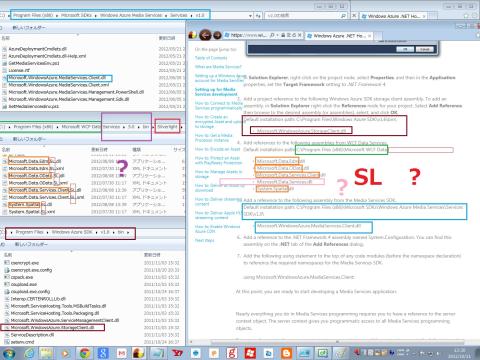
Task: Select Microsoft WCF Data Services in the middle breadcrumb
Action: (91, 127)
